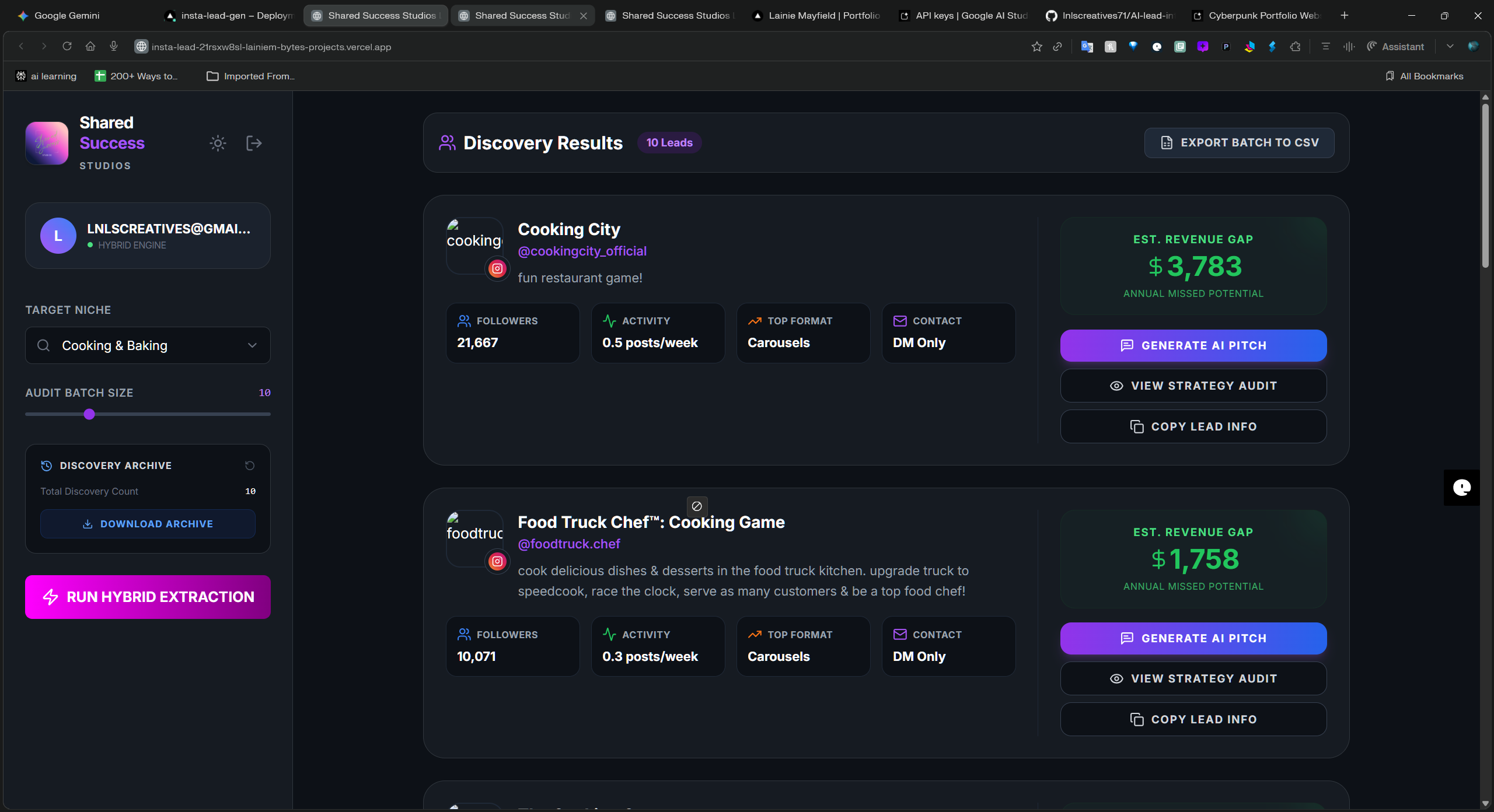Click the Discovery Results people icon
The image size is (1494, 812).
pyautogui.click(x=447, y=143)
